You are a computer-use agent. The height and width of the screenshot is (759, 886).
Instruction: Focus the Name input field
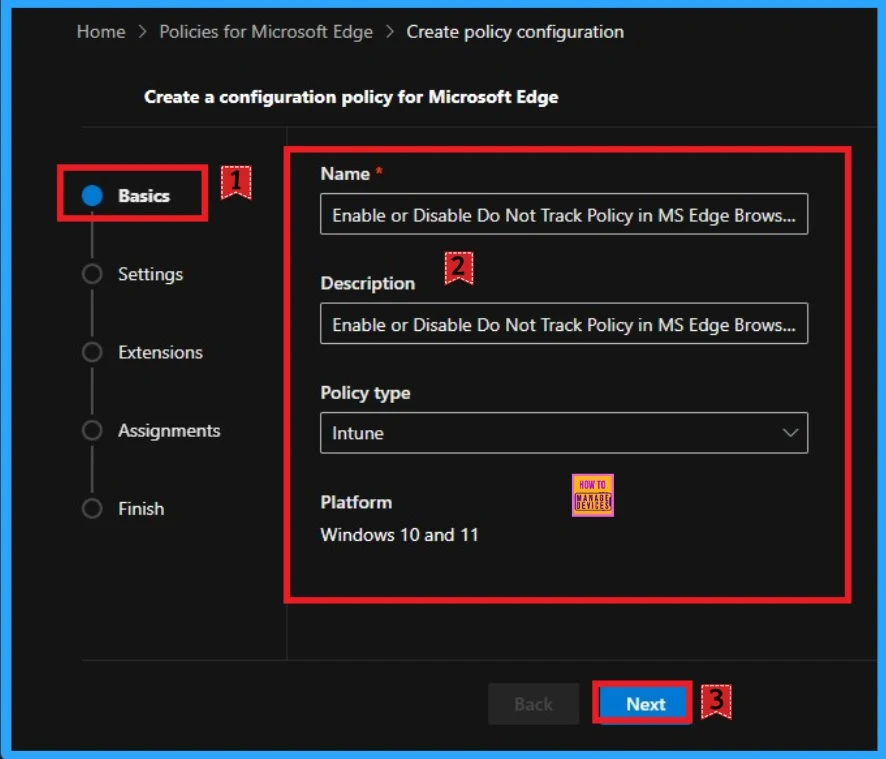564,214
